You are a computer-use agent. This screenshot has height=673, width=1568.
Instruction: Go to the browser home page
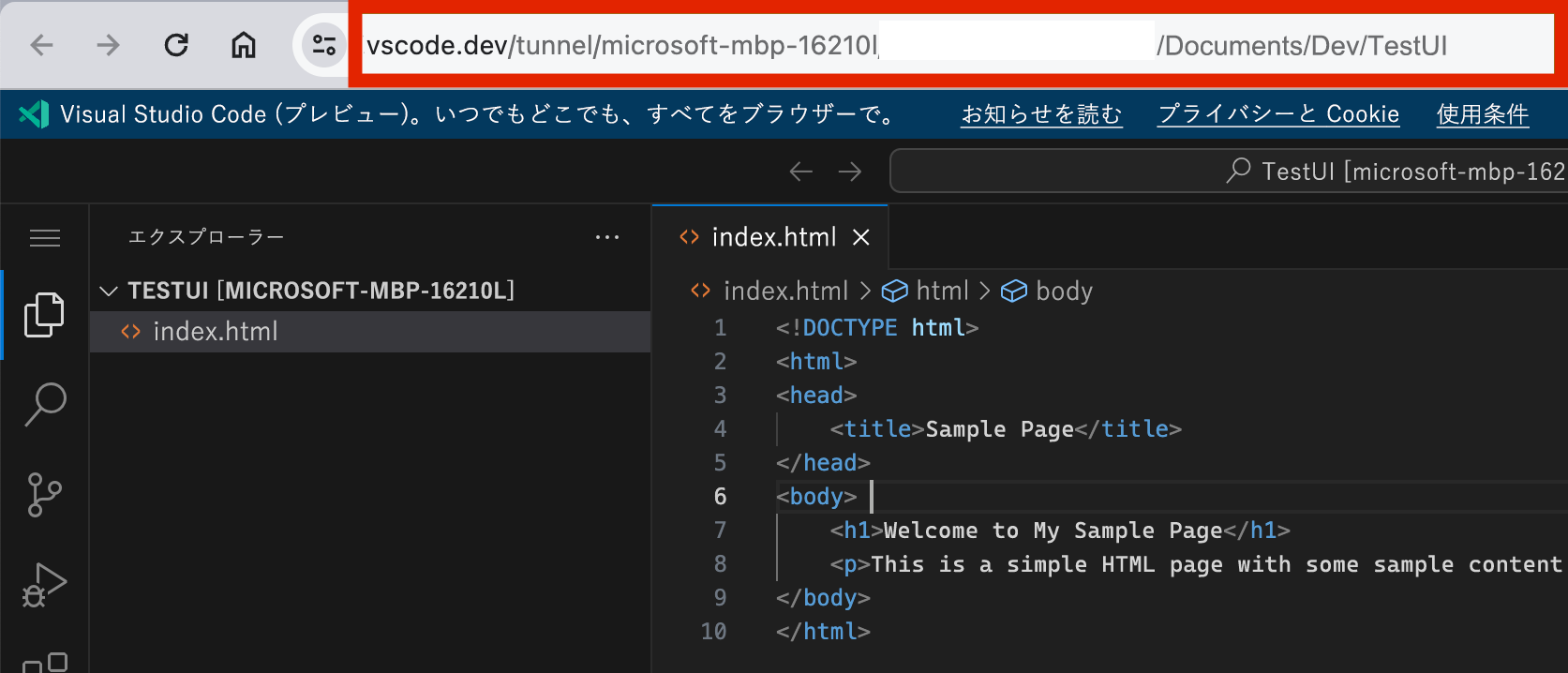coord(244,45)
